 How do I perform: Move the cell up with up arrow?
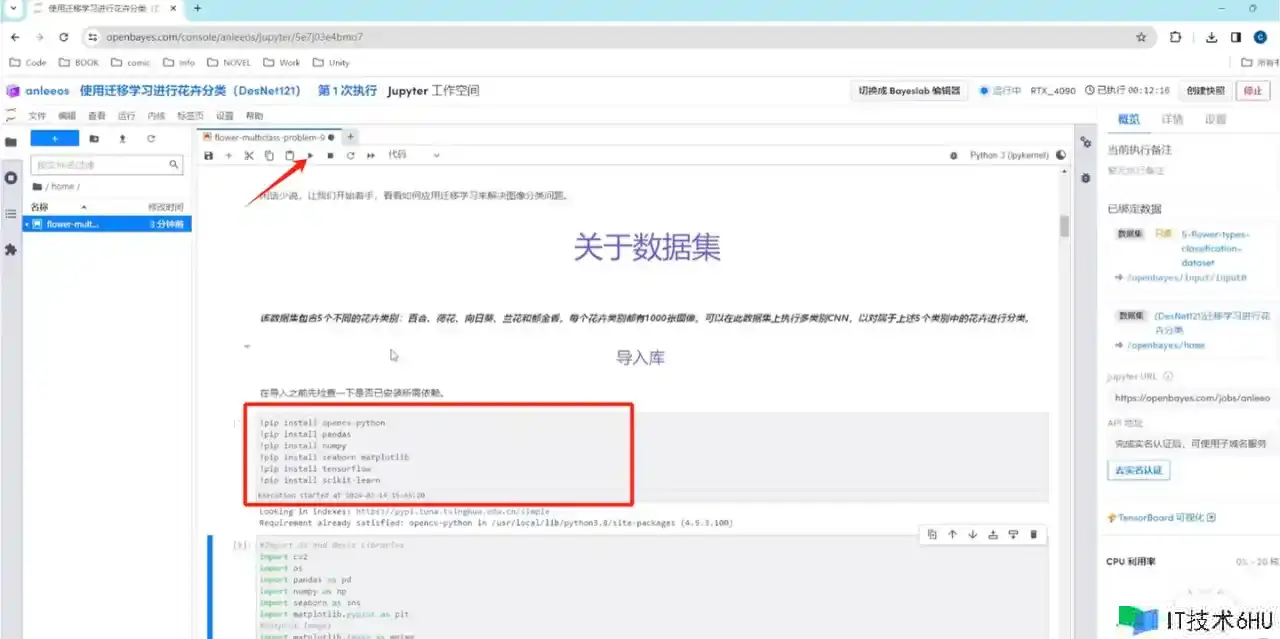coord(952,535)
